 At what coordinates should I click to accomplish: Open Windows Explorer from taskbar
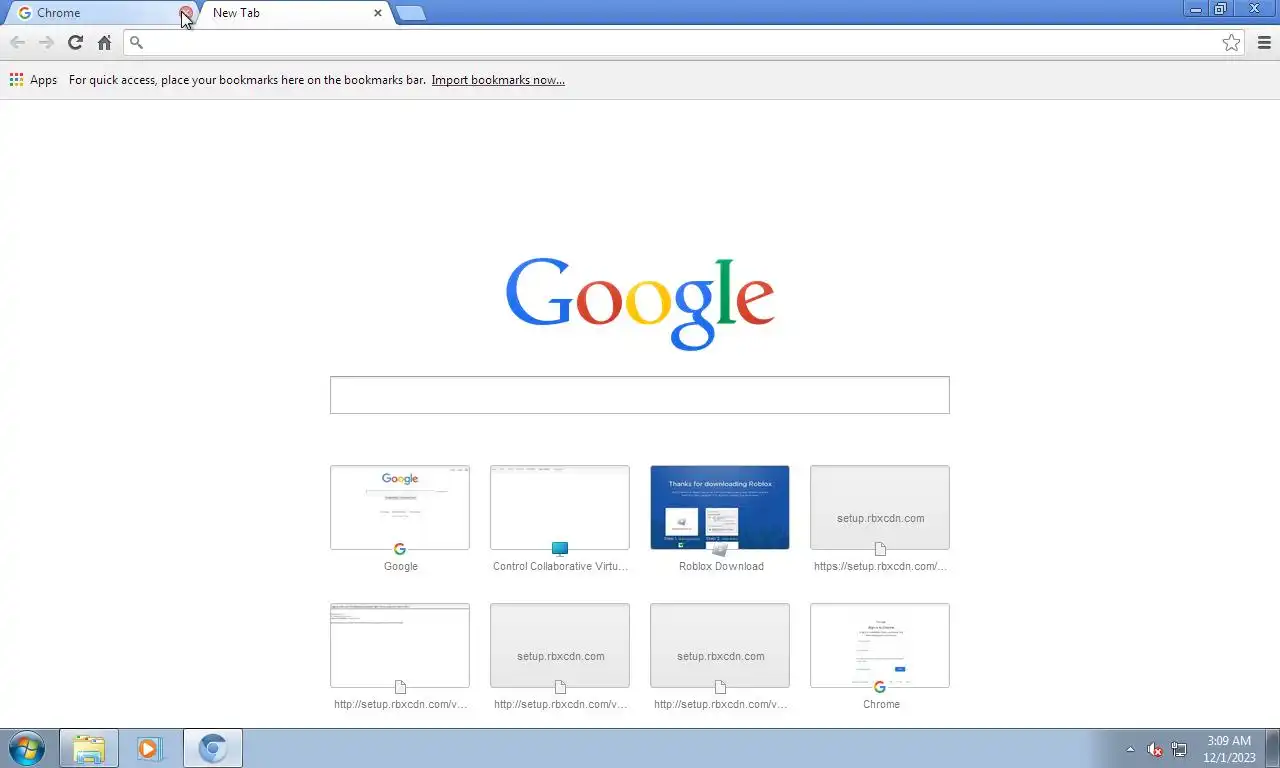89,748
